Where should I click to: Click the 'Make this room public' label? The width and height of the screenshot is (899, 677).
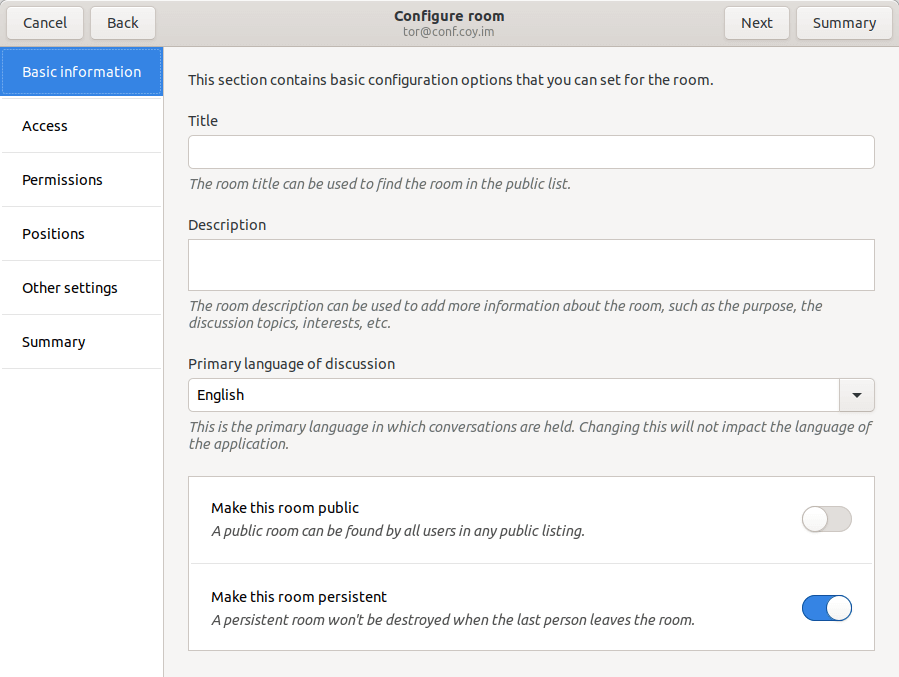coord(285,508)
